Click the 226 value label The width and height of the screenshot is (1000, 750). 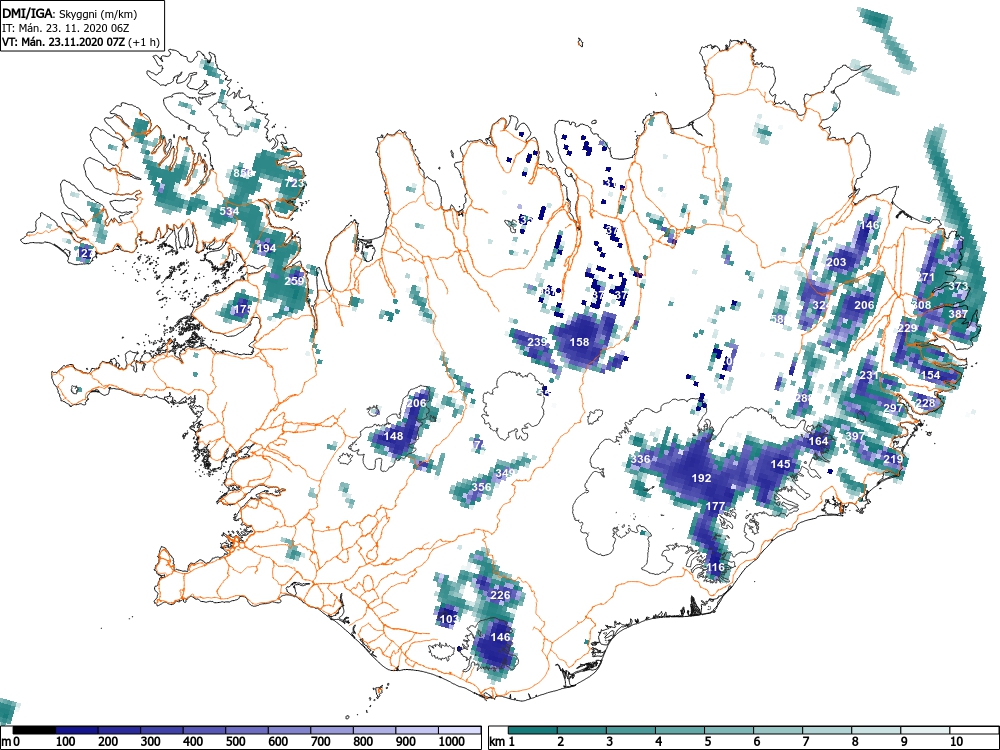coord(500,595)
